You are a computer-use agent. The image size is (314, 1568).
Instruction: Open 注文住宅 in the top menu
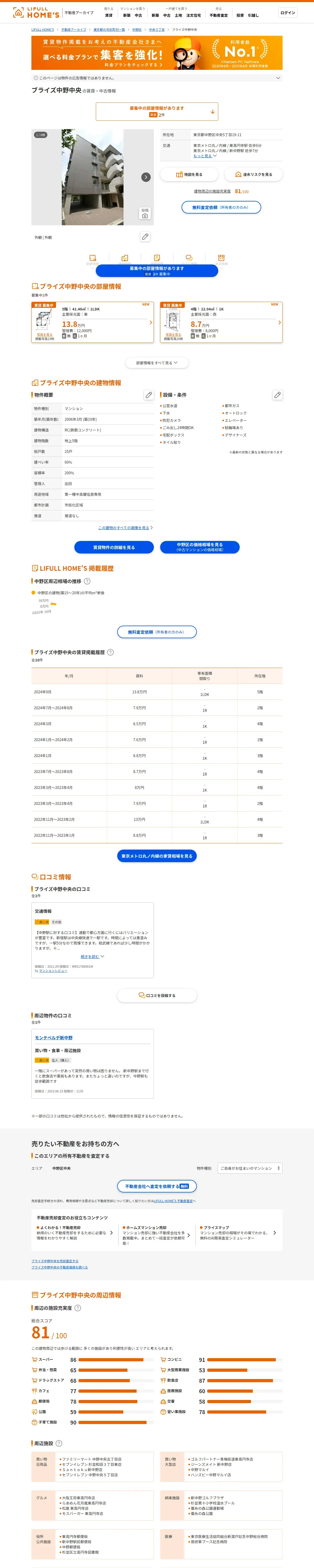[x=193, y=15]
